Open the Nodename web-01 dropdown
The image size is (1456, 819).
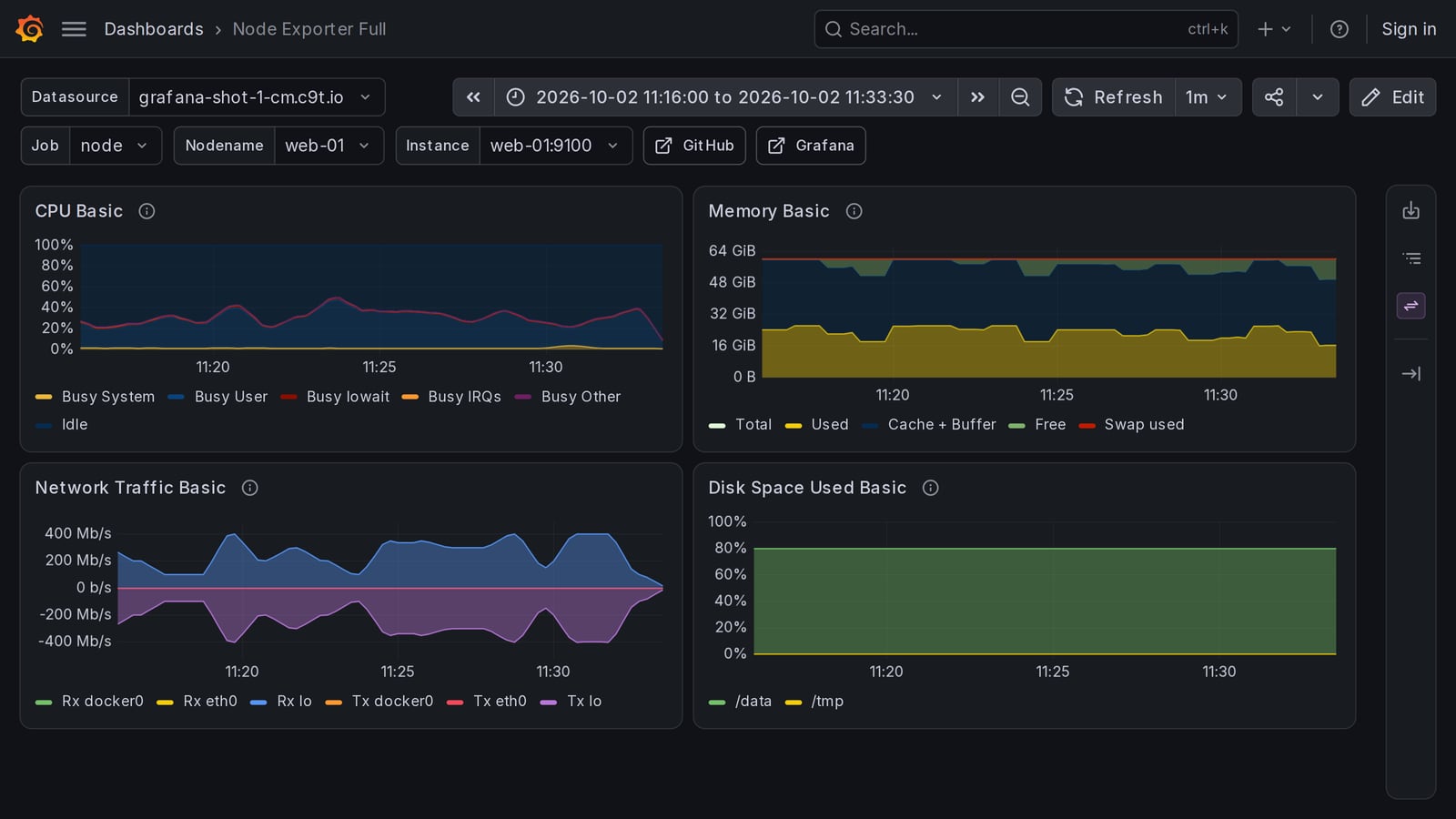coord(329,146)
